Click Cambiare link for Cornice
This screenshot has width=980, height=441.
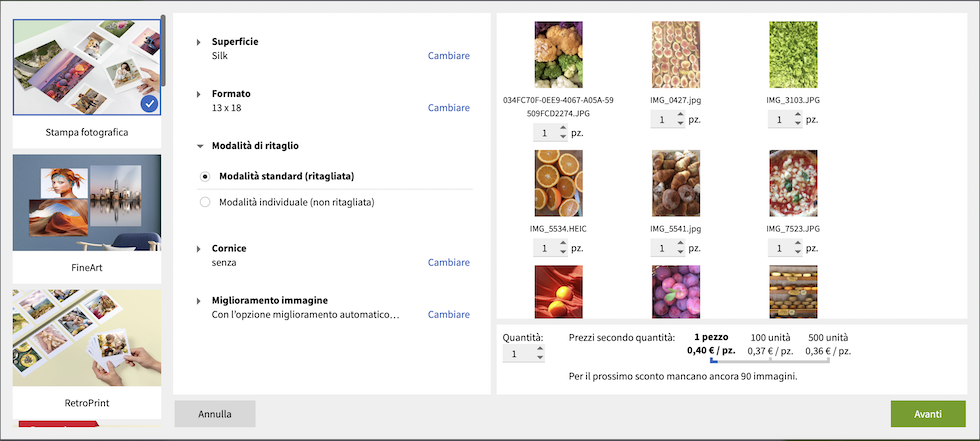(449, 263)
